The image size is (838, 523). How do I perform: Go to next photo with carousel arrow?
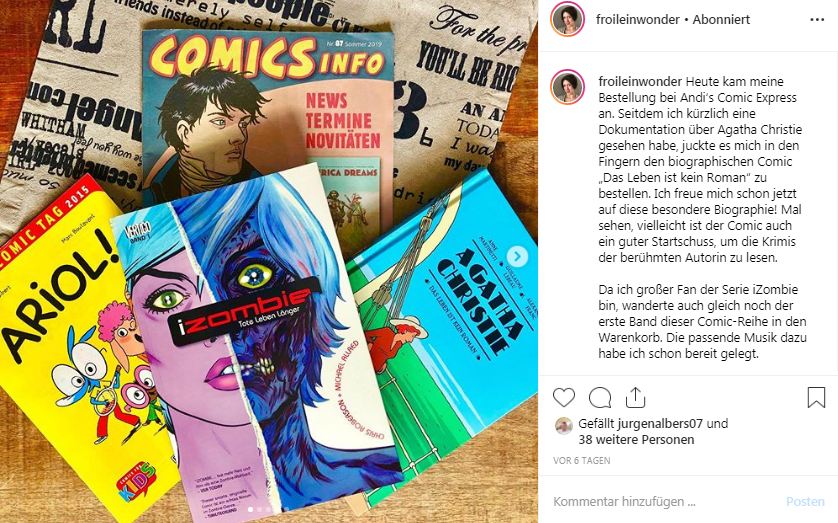(x=517, y=256)
